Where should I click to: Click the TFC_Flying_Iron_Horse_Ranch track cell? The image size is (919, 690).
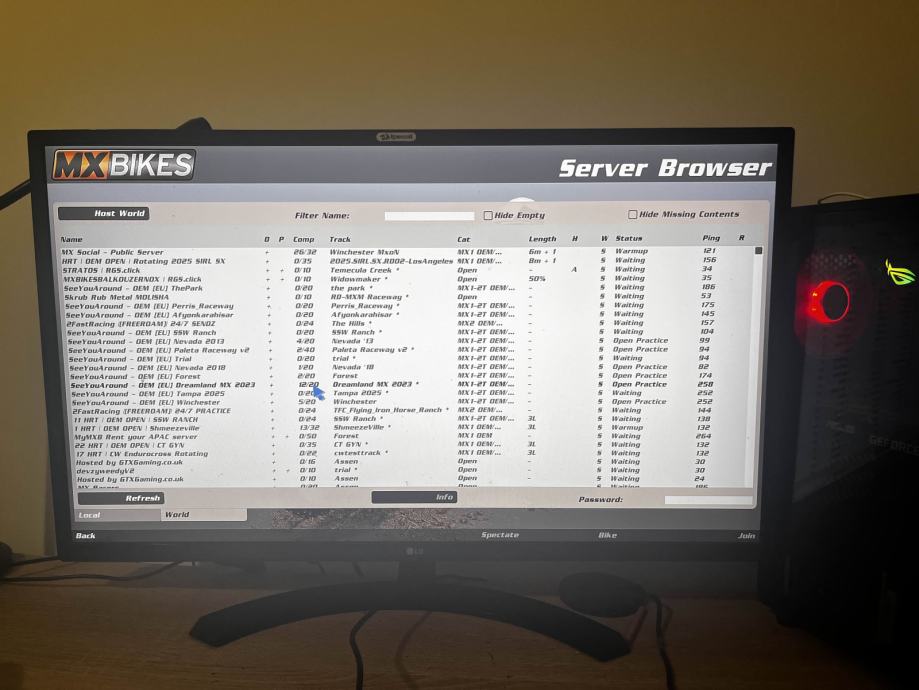pyautogui.click(x=392, y=410)
